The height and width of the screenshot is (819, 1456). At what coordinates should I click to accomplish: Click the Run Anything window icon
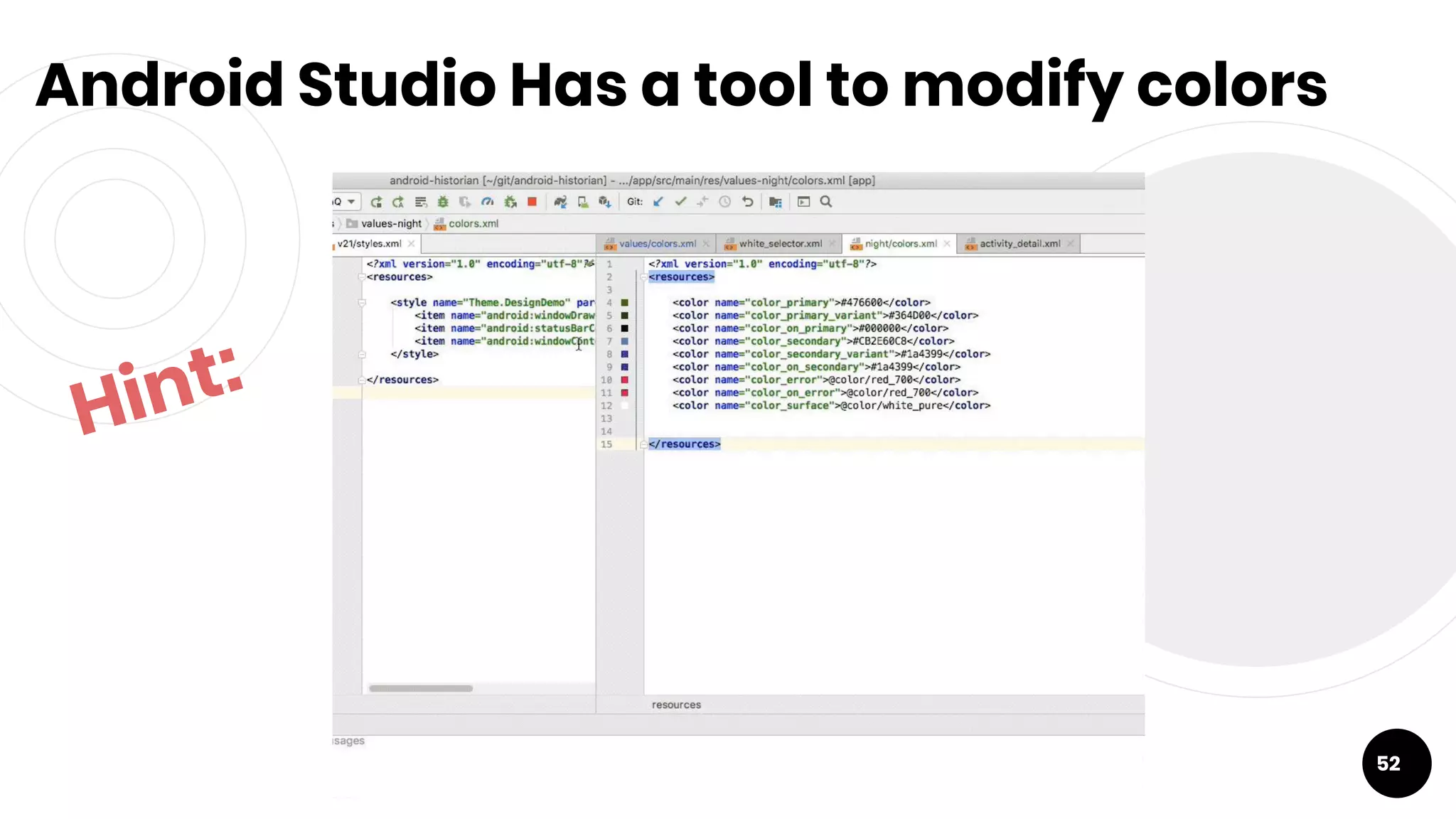coord(804,202)
